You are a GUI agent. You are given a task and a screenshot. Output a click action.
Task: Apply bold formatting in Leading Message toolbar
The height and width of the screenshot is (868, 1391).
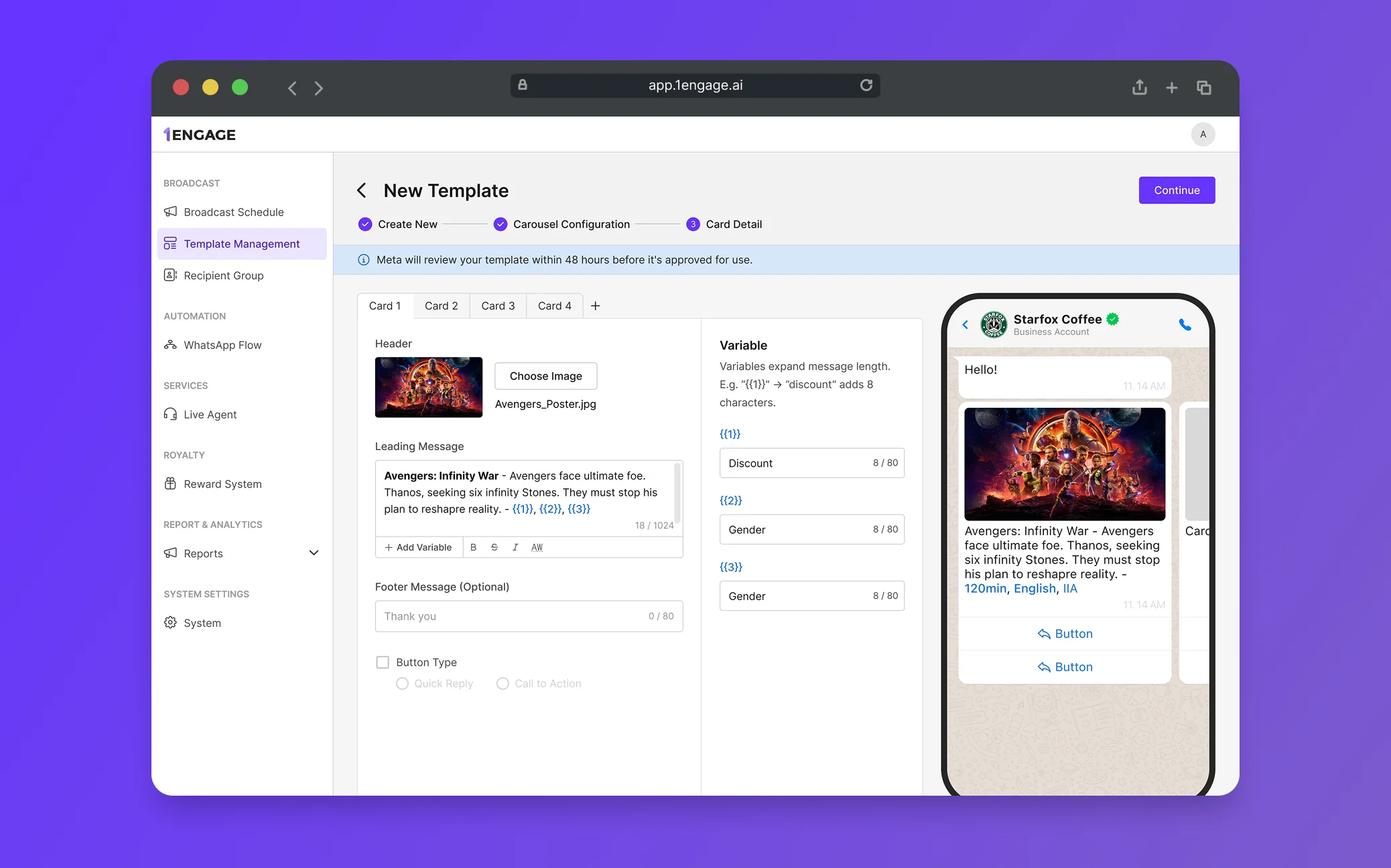[x=473, y=547]
